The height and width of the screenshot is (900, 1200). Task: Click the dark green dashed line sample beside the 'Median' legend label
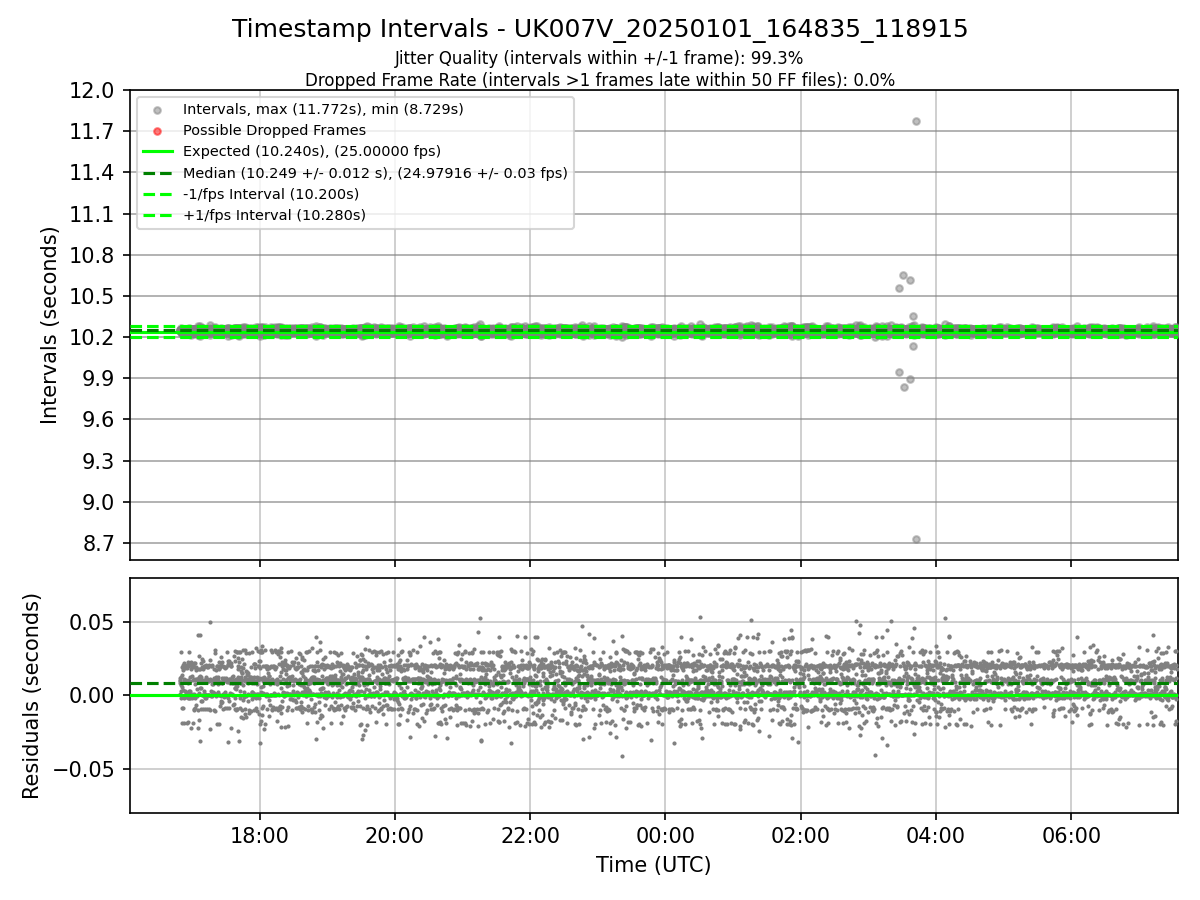[x=157, y=173]
